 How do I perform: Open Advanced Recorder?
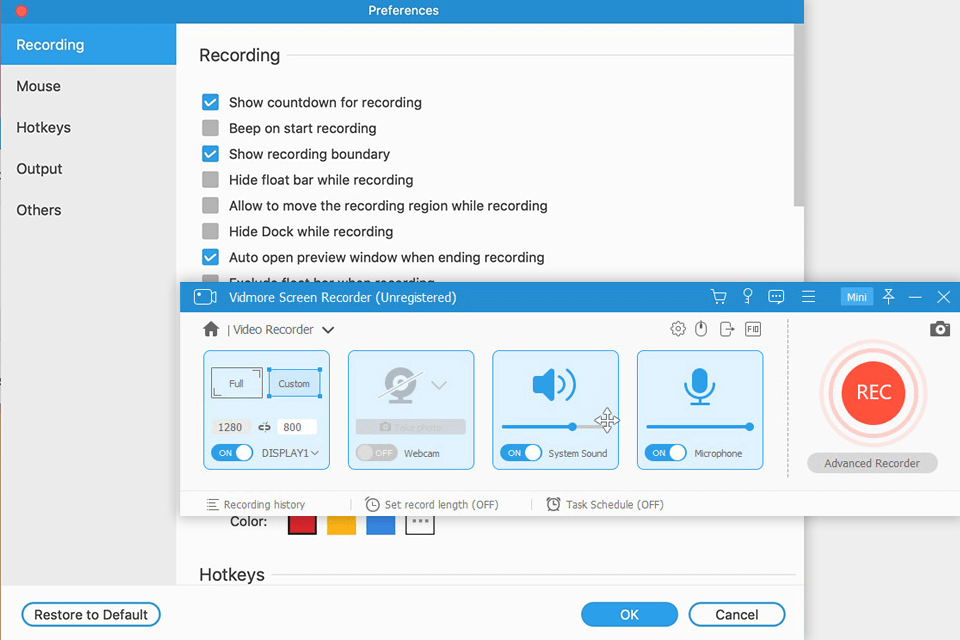872,463
